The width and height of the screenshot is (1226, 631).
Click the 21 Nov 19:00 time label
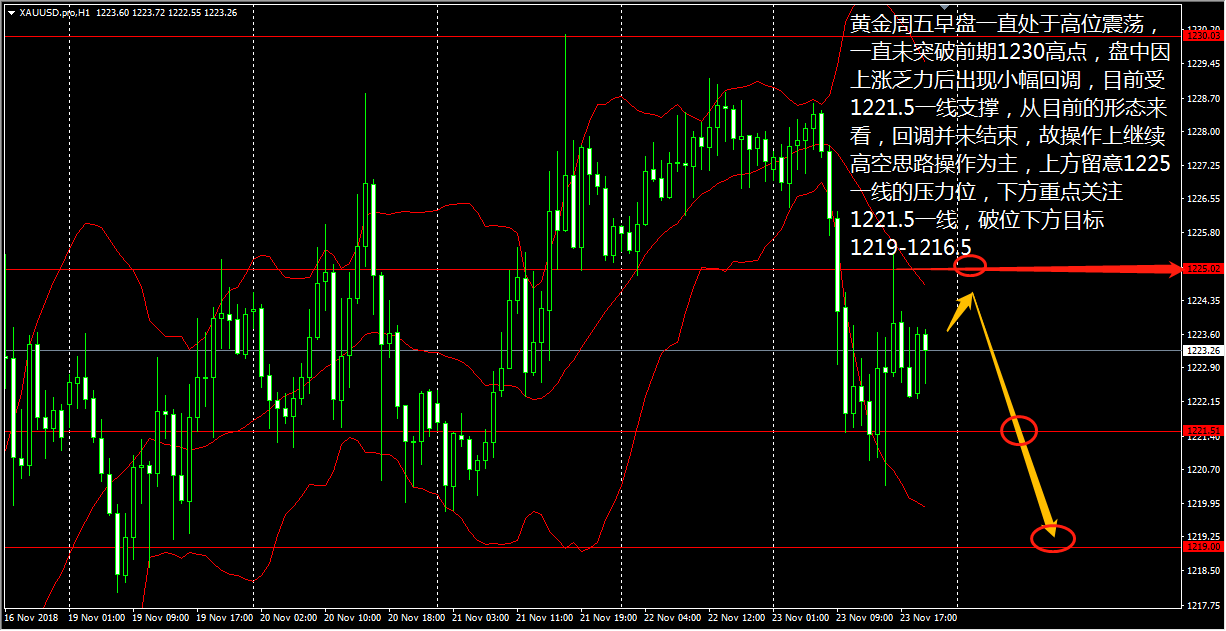[610, 618]
